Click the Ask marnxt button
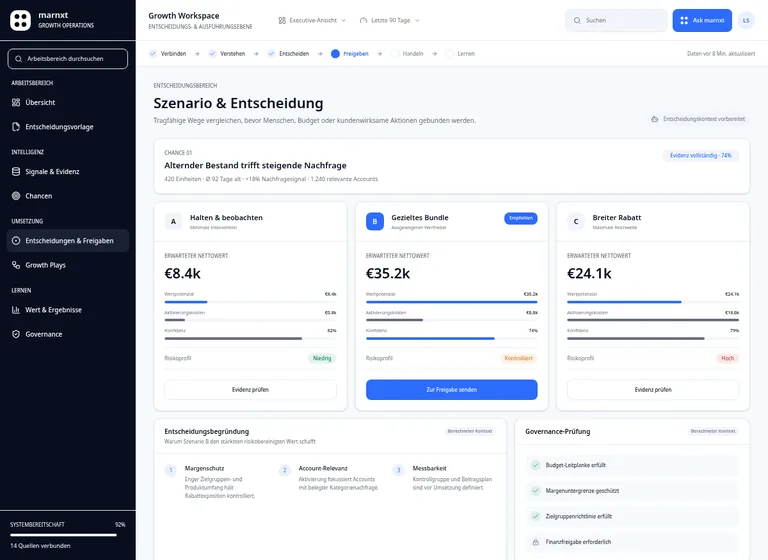The height and width of the screenshot is (560, 768). pos(702,21)
